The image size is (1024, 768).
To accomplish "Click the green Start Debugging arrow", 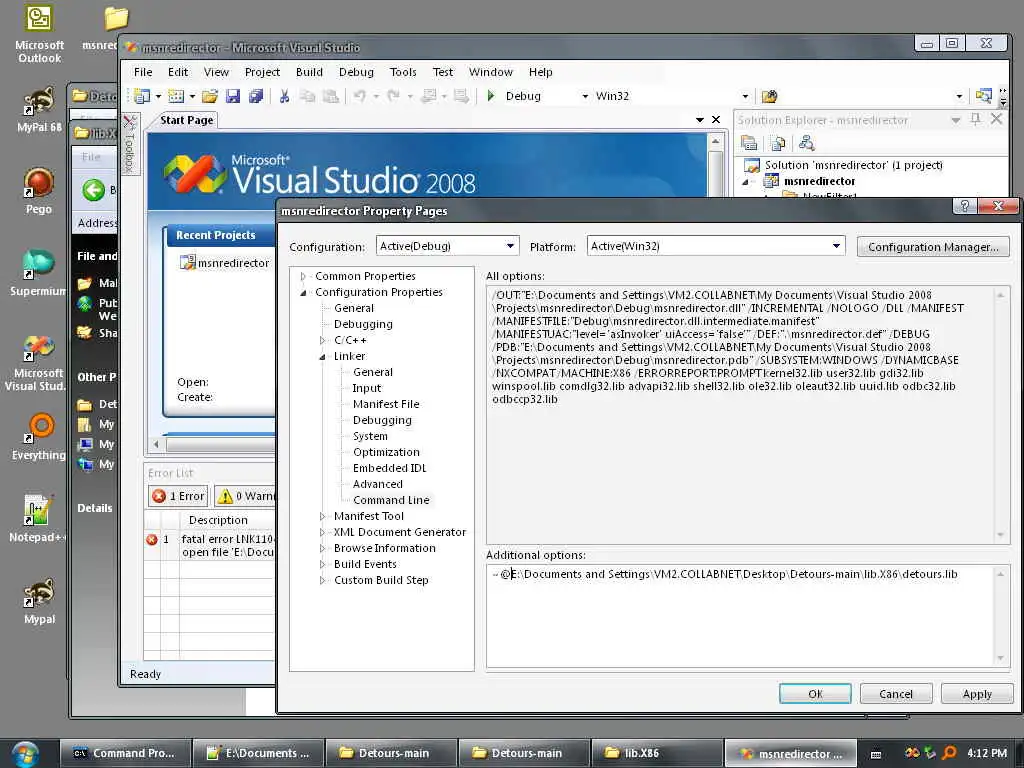I will [x=491, y=96].
